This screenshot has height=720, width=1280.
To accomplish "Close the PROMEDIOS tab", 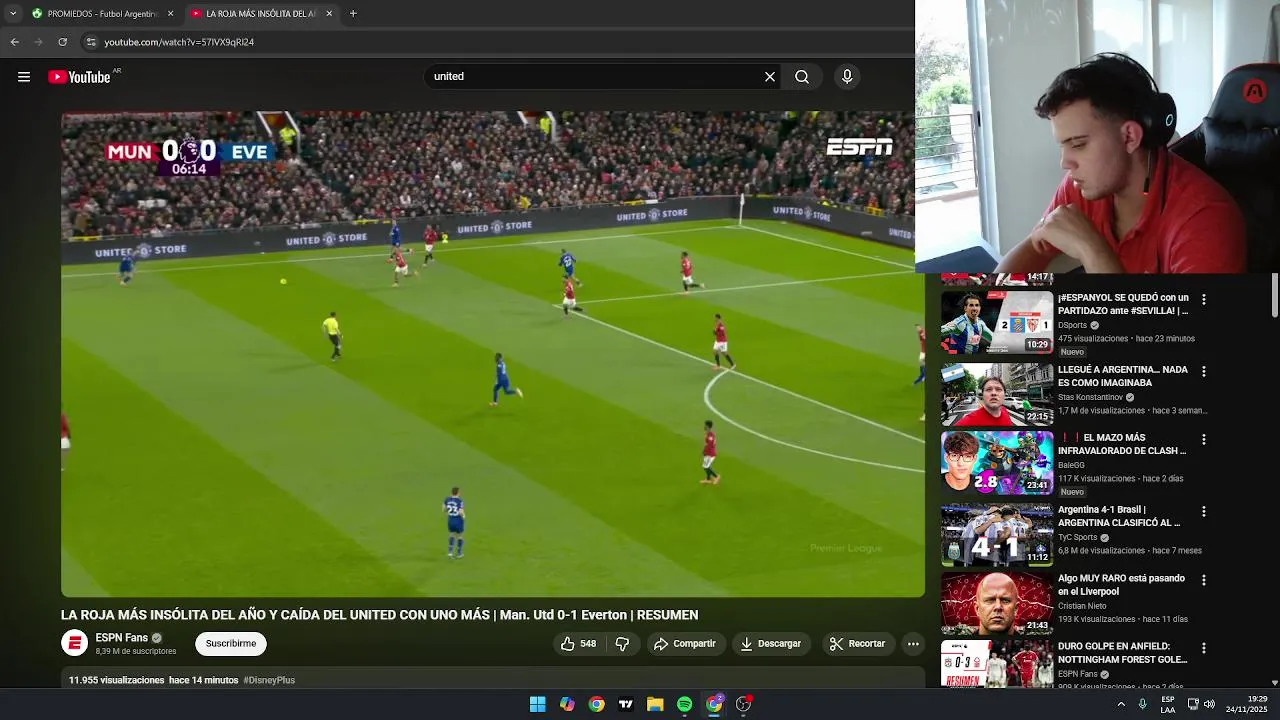I will 170,14.
